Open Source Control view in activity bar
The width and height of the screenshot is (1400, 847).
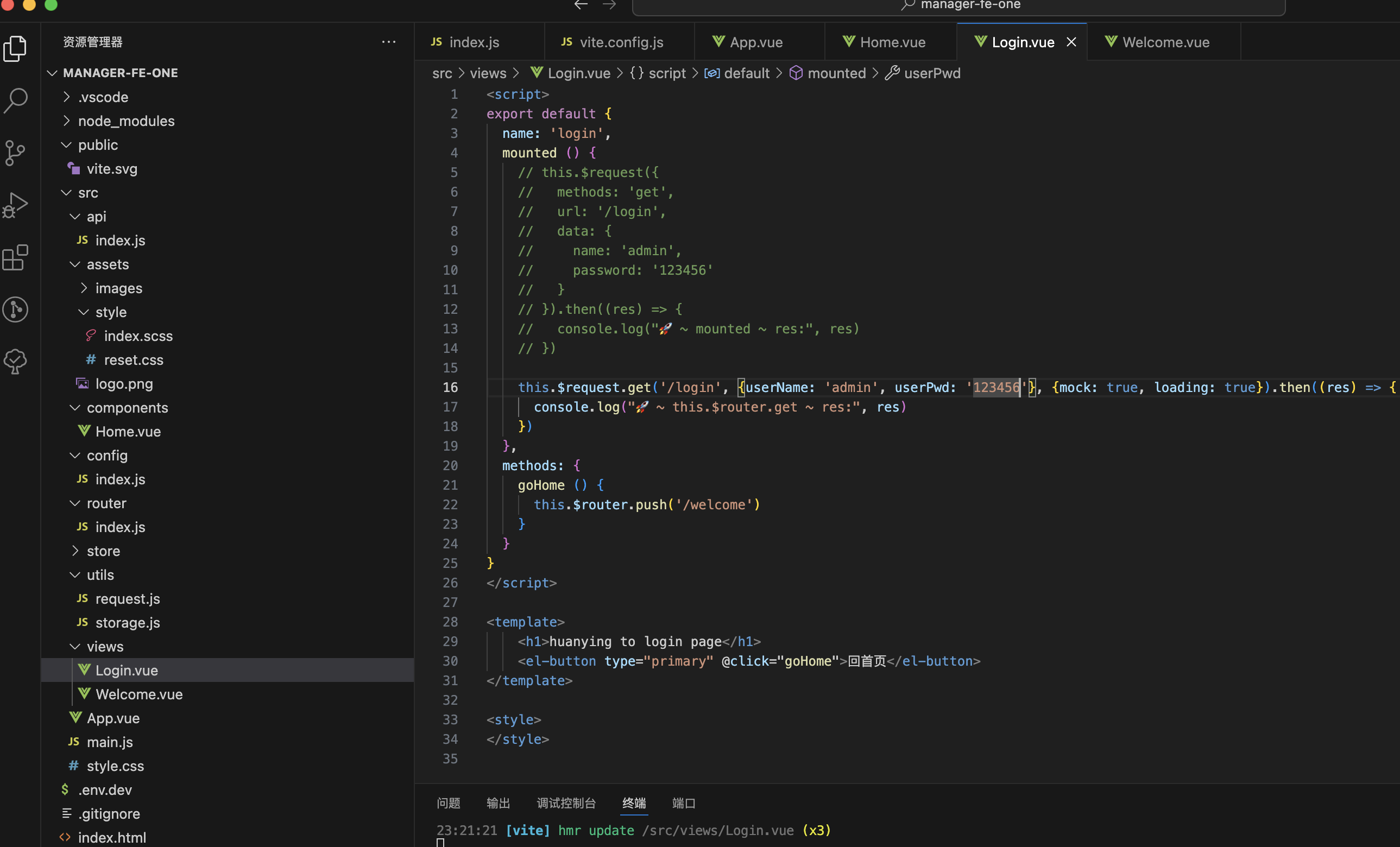click(x=15, y=153)
